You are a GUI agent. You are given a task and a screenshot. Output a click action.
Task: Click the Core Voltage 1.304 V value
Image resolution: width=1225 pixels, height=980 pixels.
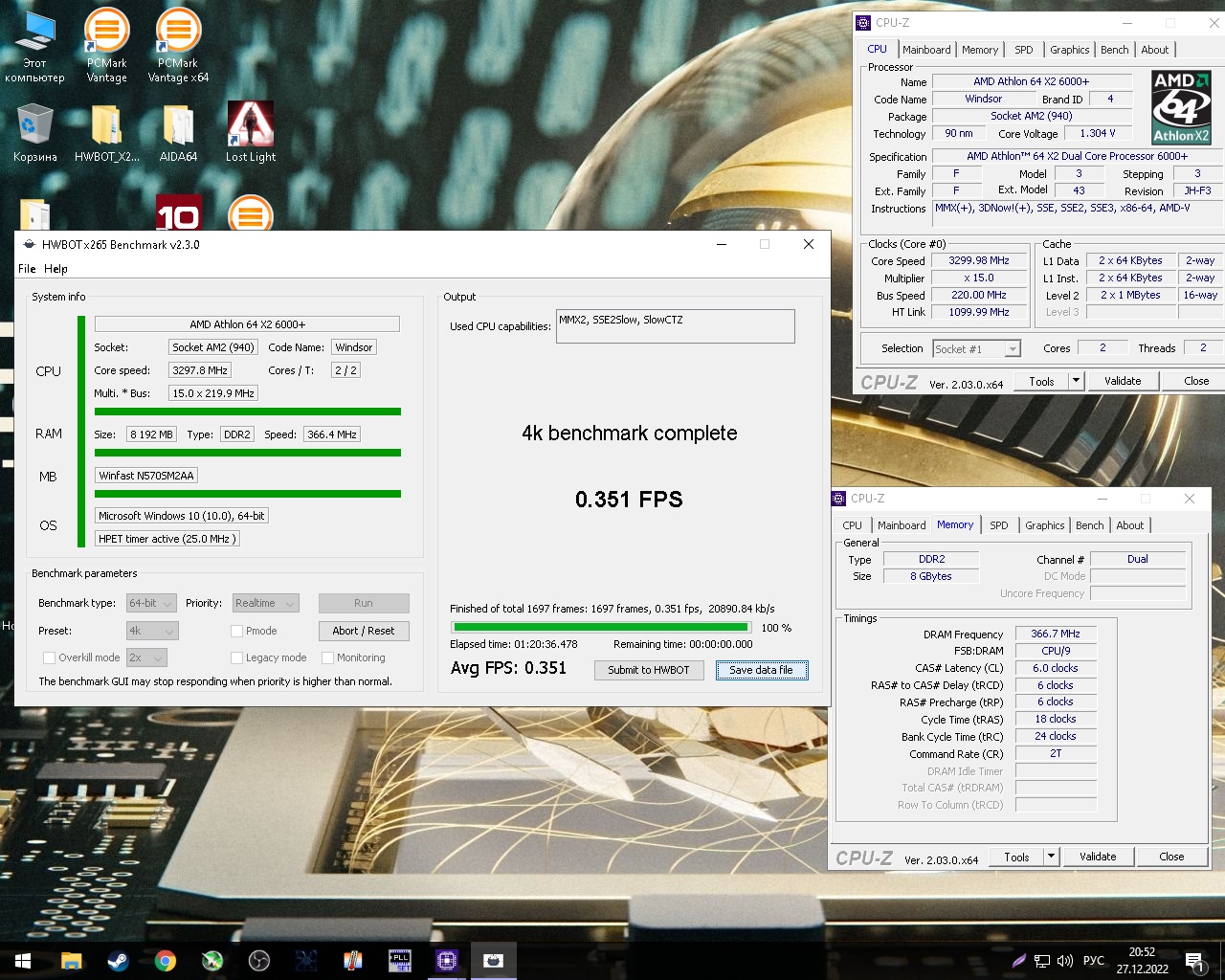pyautogui.click(x=1098, y=134)
